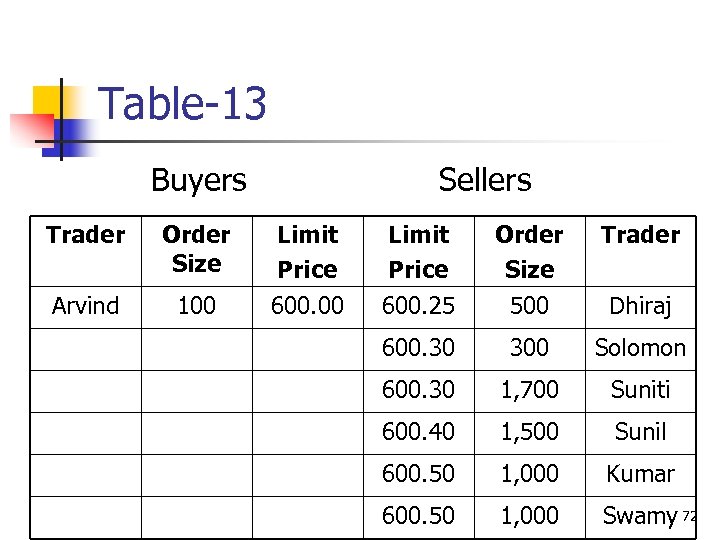The height and width of the screenshot is (540, 720).
Task: Click the Arvind trader cell
Action: [x=85, y=306]
